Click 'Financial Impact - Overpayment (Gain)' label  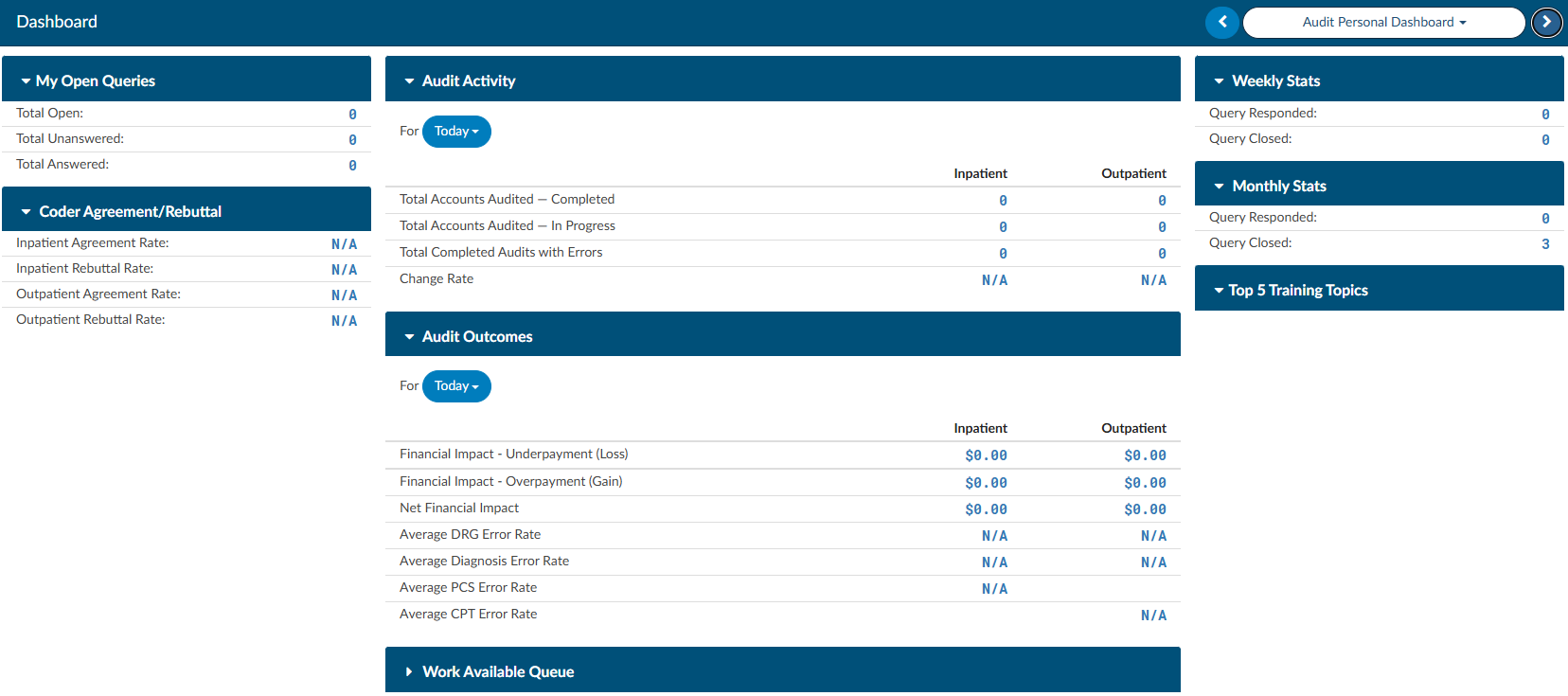click(x=510, y=481)
